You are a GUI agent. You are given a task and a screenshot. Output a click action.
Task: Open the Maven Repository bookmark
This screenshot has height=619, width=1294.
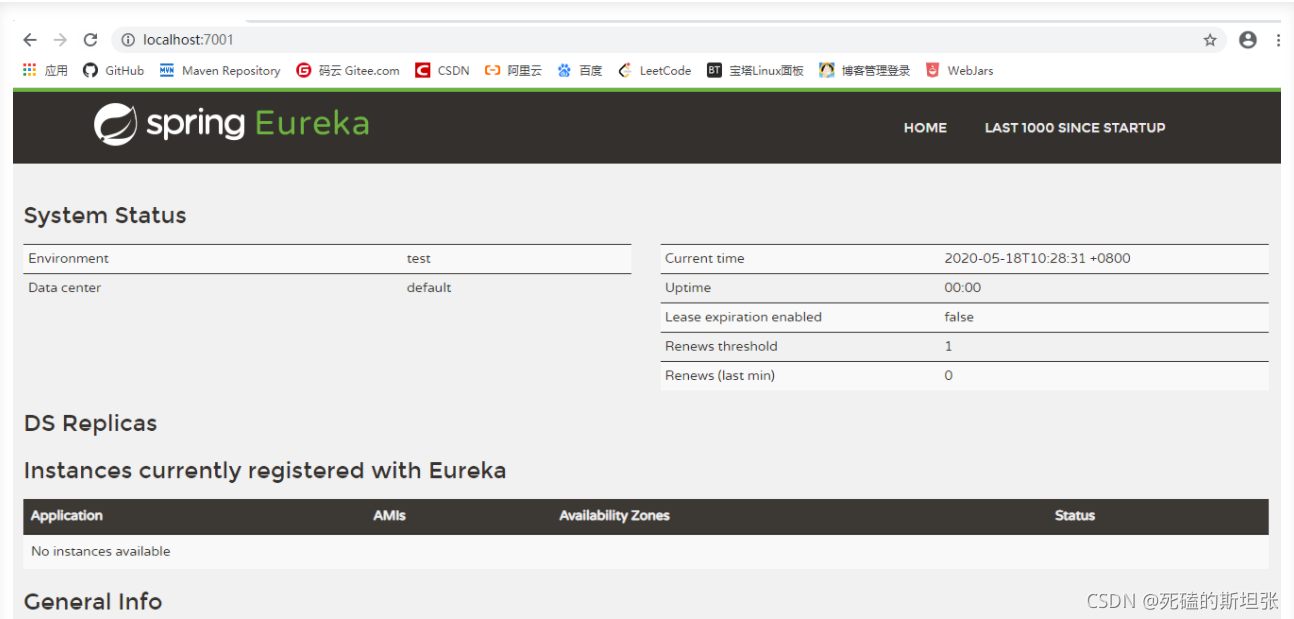(220, 70)
